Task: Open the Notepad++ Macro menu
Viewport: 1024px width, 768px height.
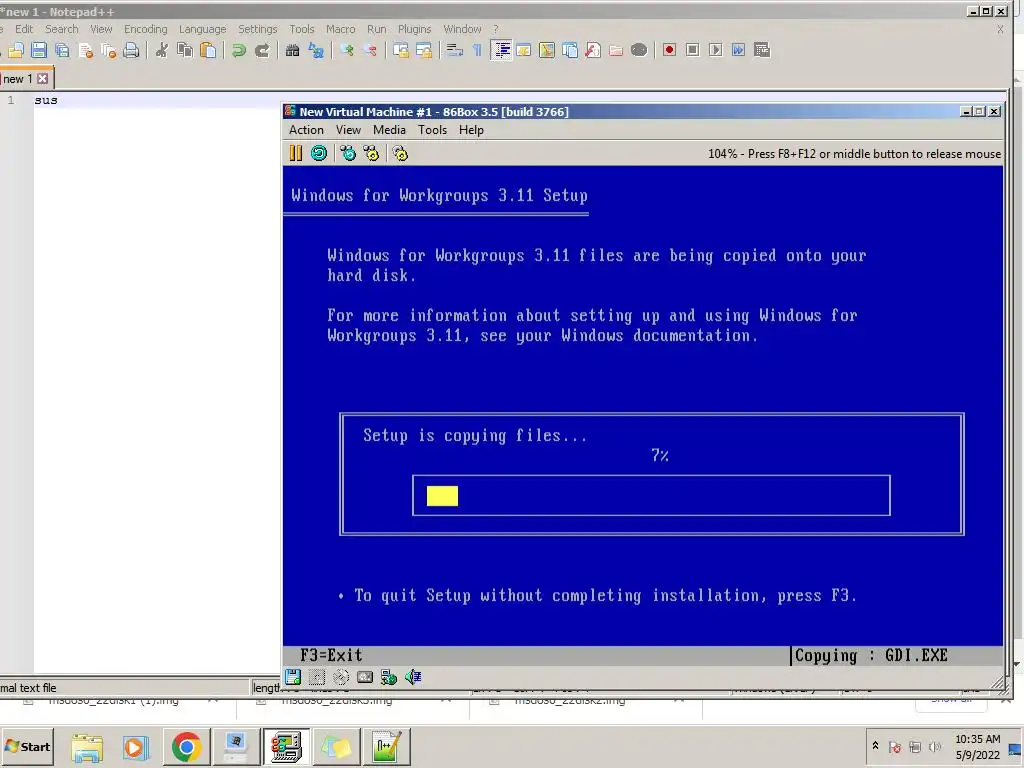Action: pos(341,29)
